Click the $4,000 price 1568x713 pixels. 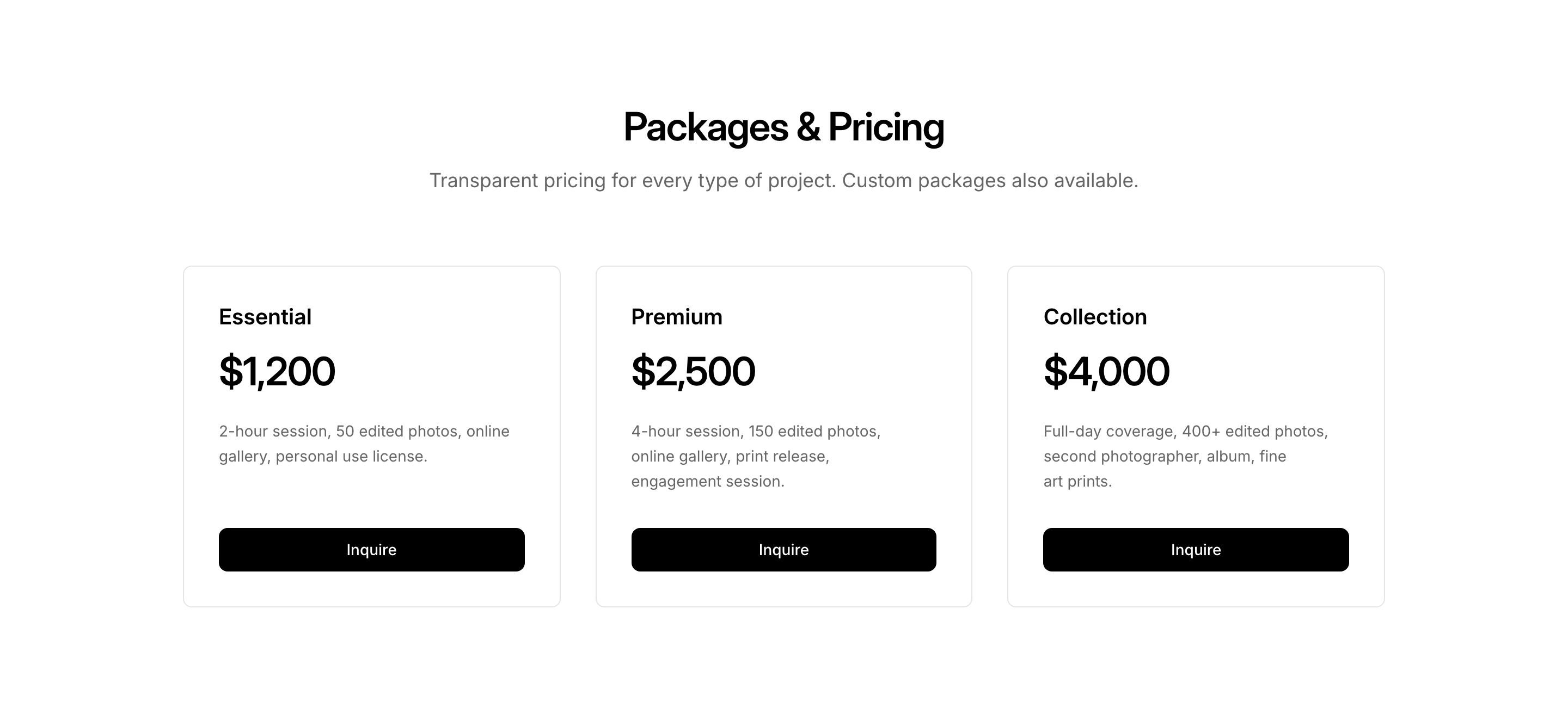tap(1106, 371)
